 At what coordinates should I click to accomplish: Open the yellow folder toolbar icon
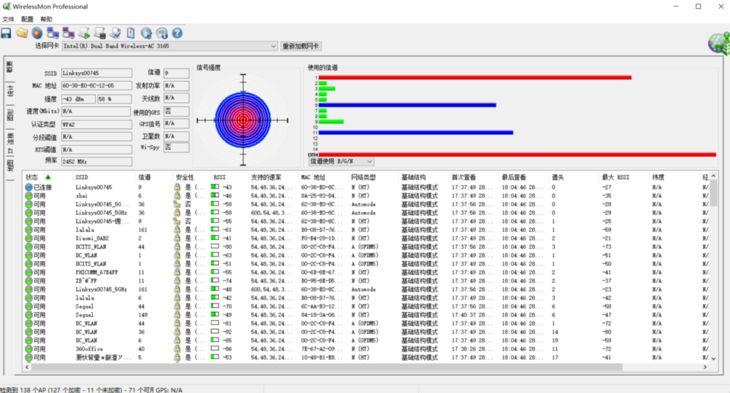point(22,33)
